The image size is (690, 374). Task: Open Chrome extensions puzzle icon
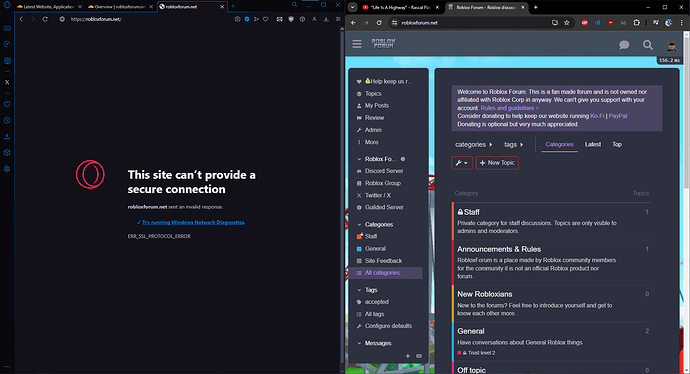(x=636, y=23)
